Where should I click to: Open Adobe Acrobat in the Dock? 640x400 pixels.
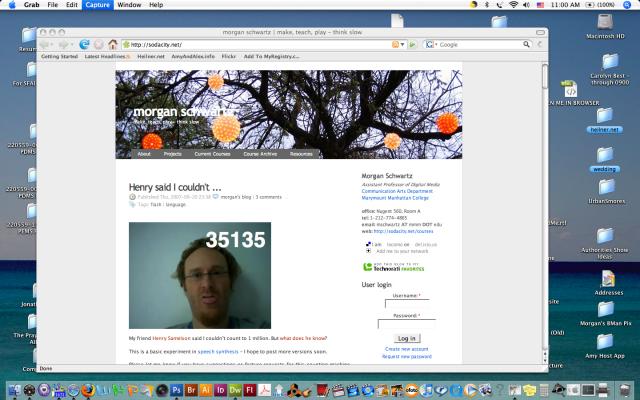(x=264, y=390)
